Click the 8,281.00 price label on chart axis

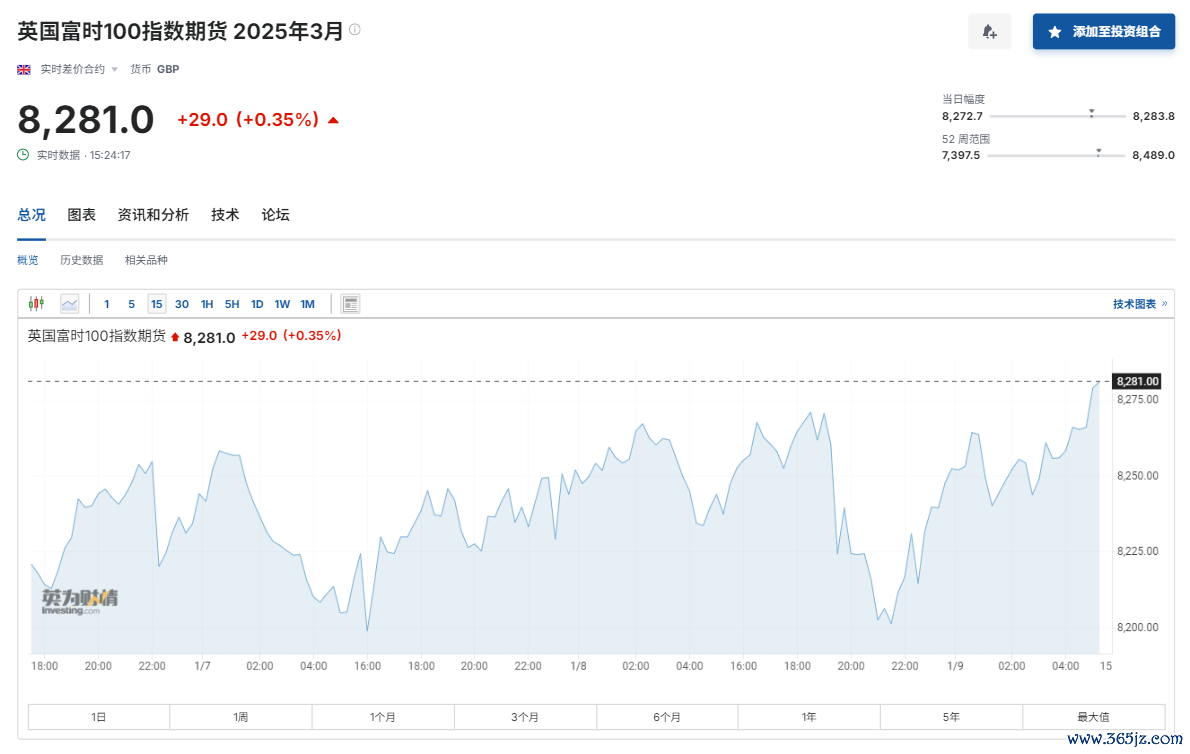[x=1137, y=382]
